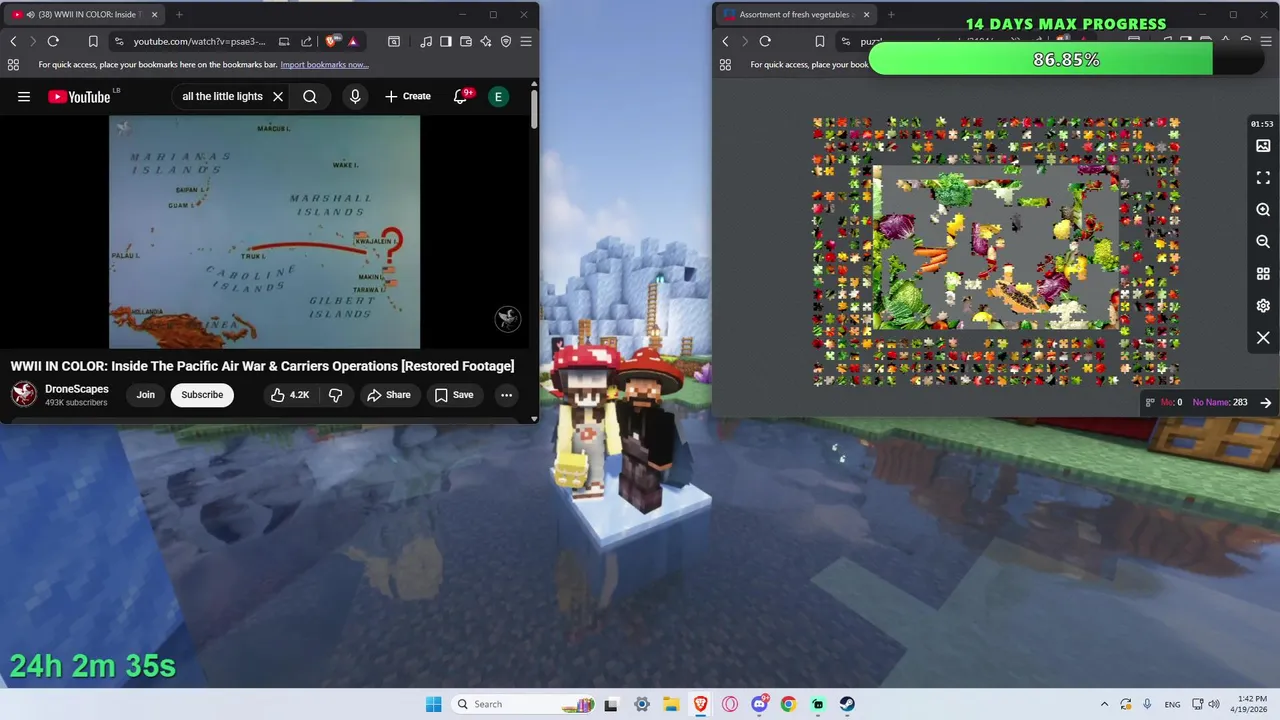This screenshot has height=720, width=1280.
Task: Open the YouTube guide hamburger menu
Action: coord(24,97)
